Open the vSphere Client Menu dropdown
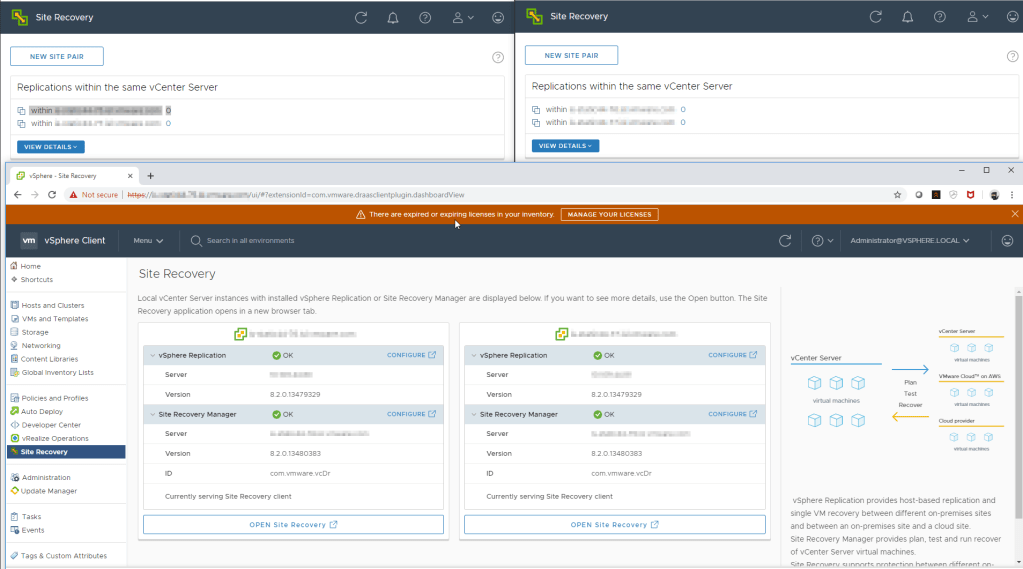This screenshot has width=1023, height=569. tap(148, 241)
